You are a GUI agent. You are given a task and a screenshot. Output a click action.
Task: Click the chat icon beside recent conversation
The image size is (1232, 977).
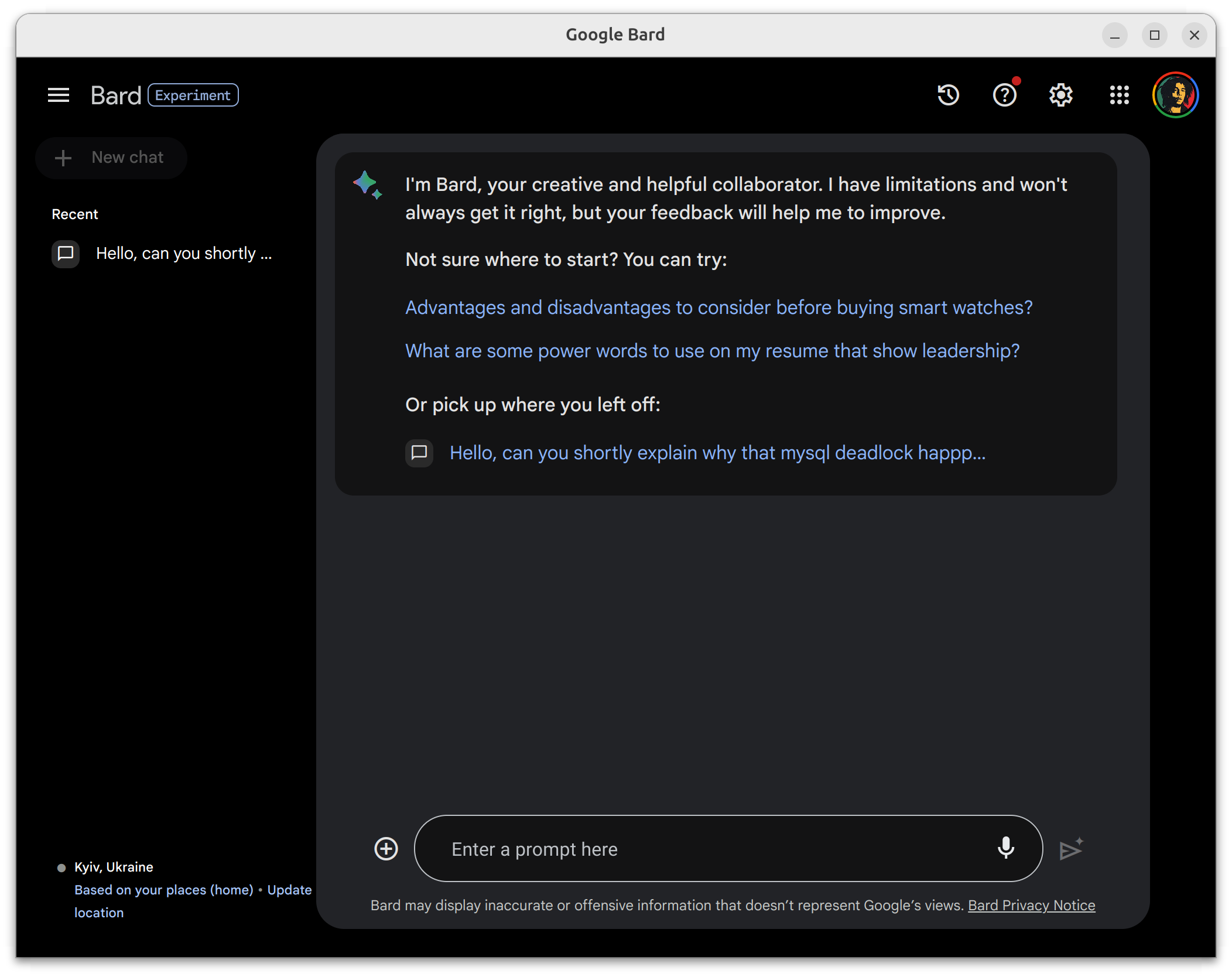click(66, 254)
